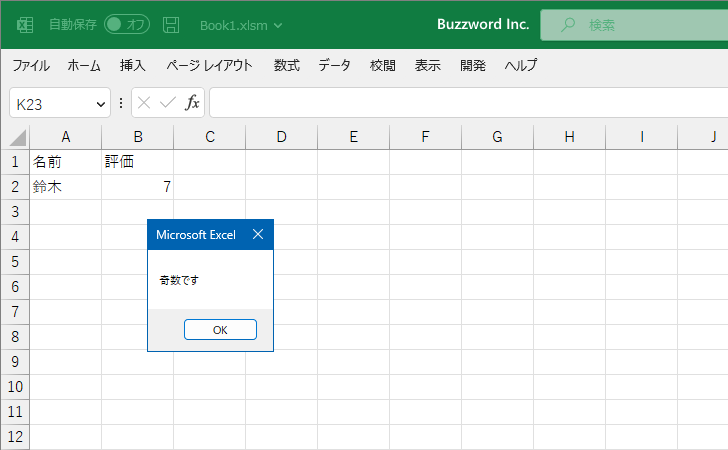Image resolution: width=728 pixels, height=450 pixels.
Task: Click the search (検索) box
Action: tap(634, 25)
